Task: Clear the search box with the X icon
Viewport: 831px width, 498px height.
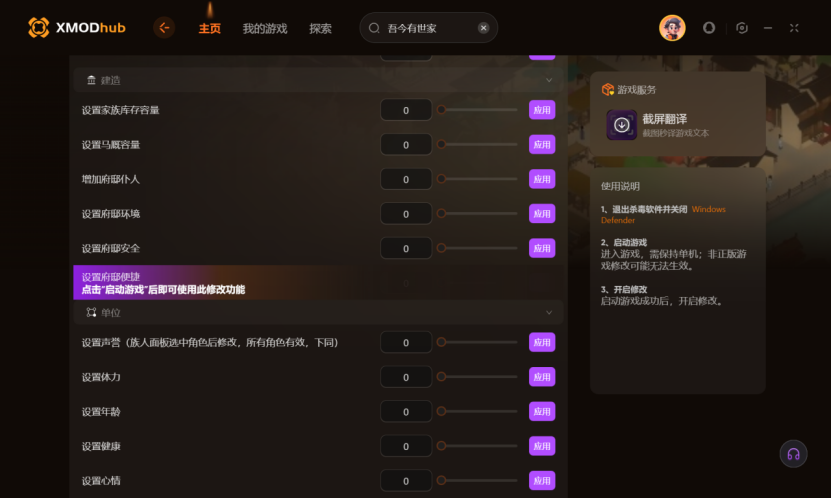Action: 483,28
